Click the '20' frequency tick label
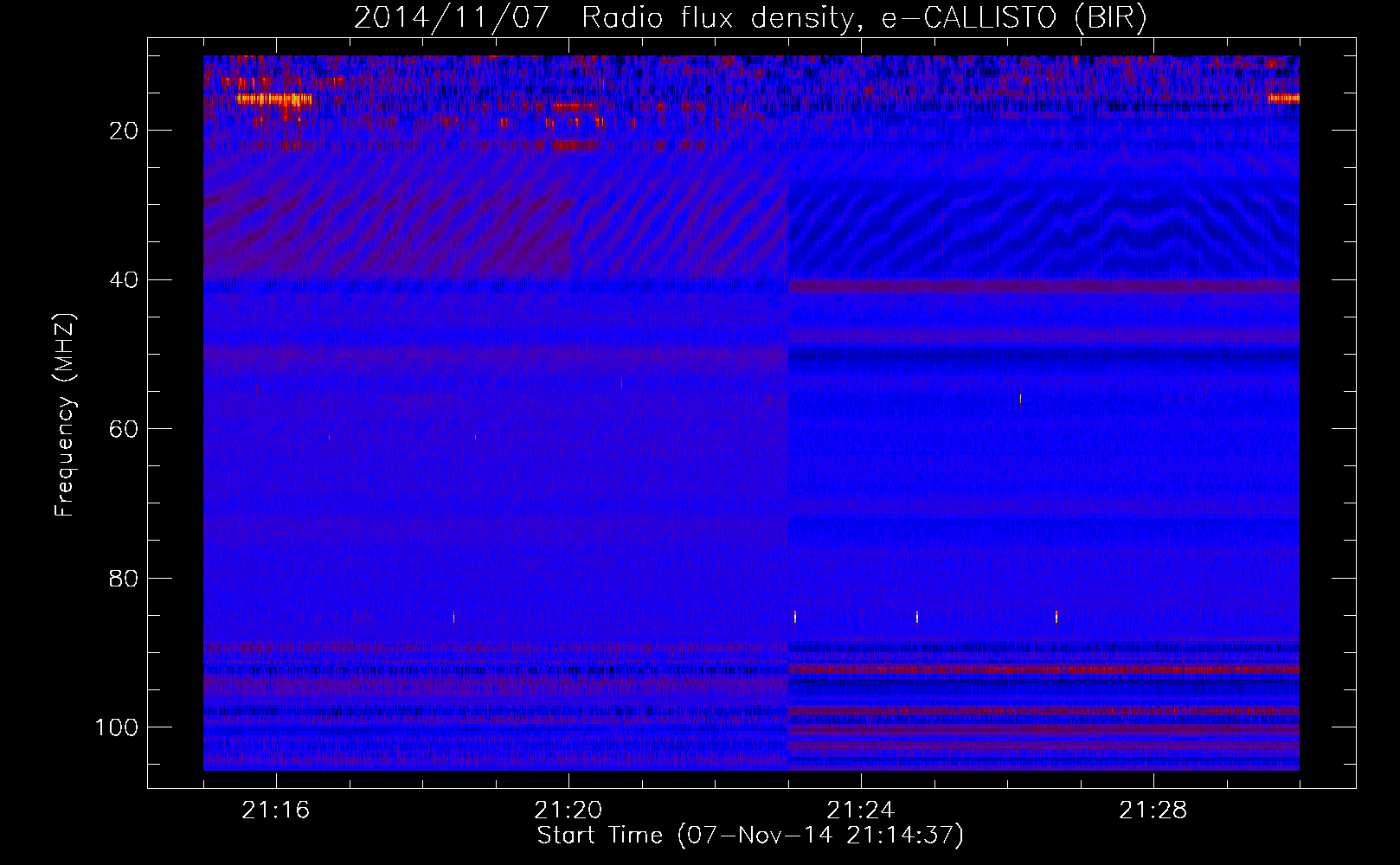The image size is (1400, 865). (124, 131)
